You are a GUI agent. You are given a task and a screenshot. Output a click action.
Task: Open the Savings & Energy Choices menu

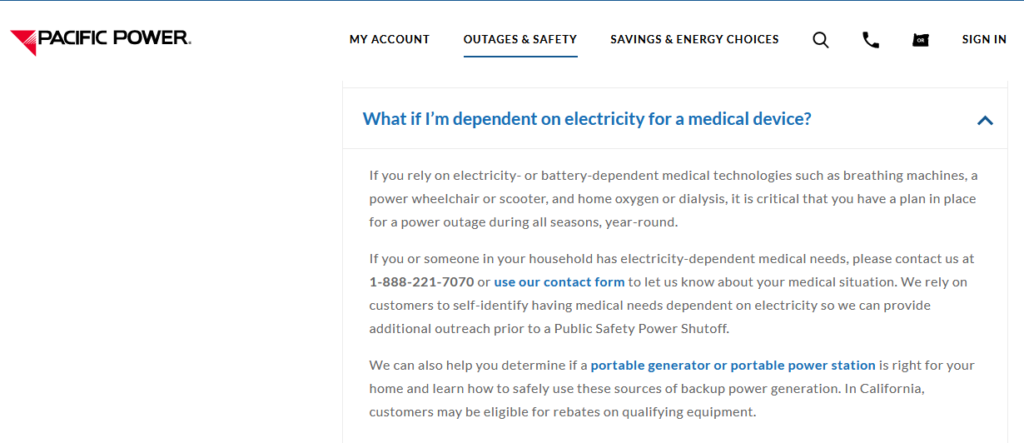(x=694, y=40)
